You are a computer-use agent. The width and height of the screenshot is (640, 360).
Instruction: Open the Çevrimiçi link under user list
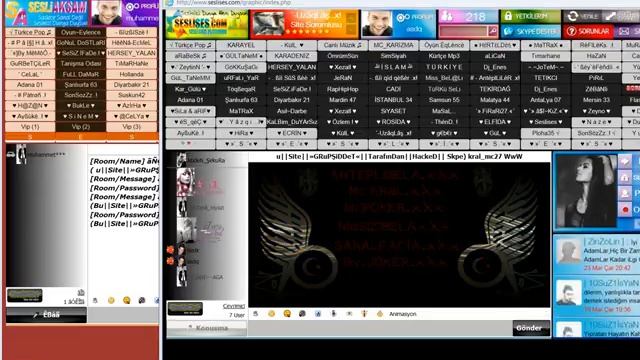[234, 306]
